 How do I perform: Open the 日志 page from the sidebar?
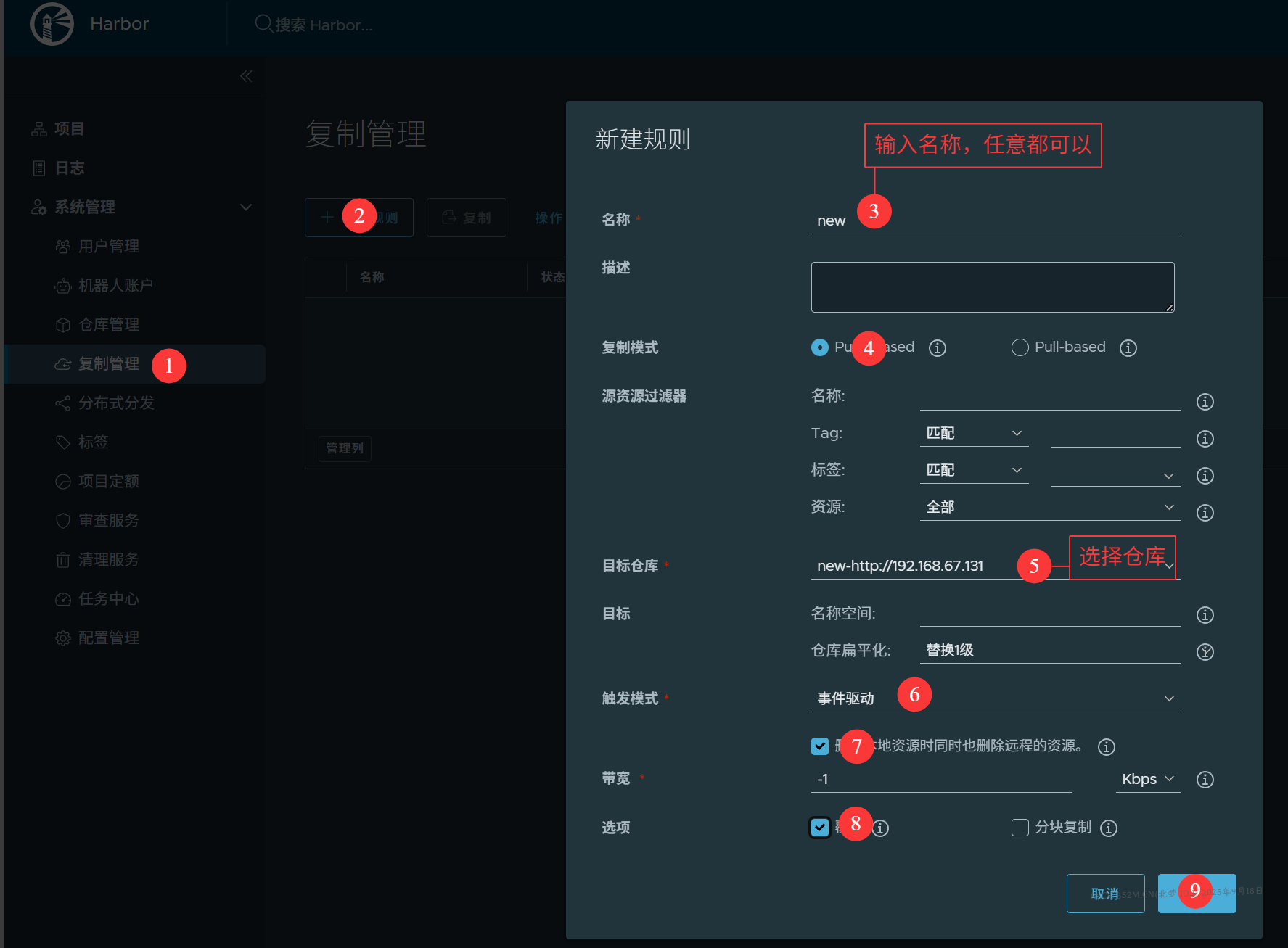[x=70, y=168]
